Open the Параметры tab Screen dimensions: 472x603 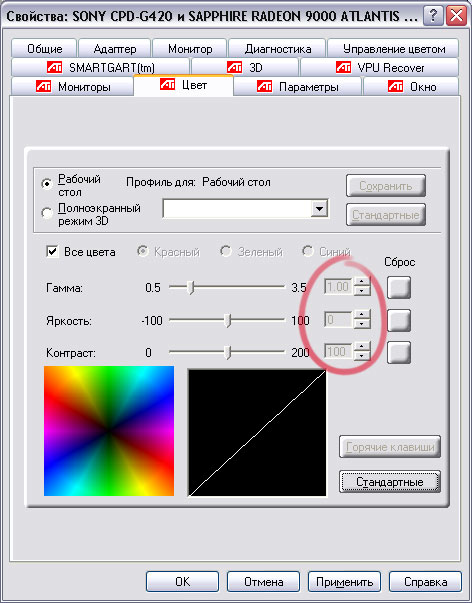pyautogui.click(x=297, y=87)
